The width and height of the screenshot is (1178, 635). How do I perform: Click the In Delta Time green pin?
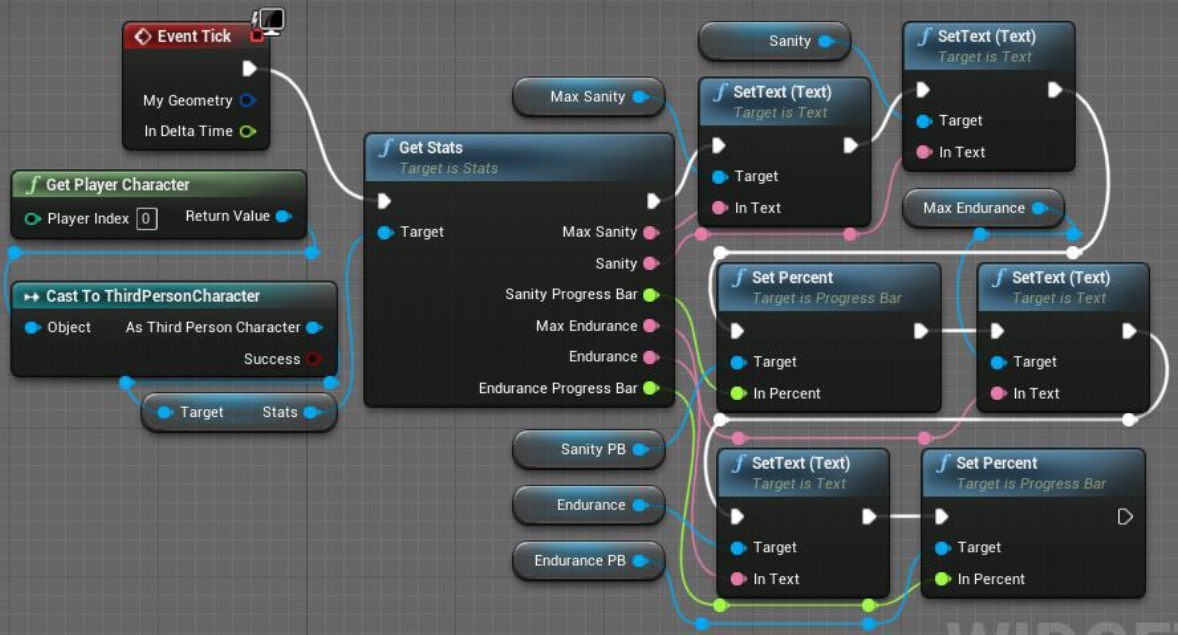click(x=248, y=131)
